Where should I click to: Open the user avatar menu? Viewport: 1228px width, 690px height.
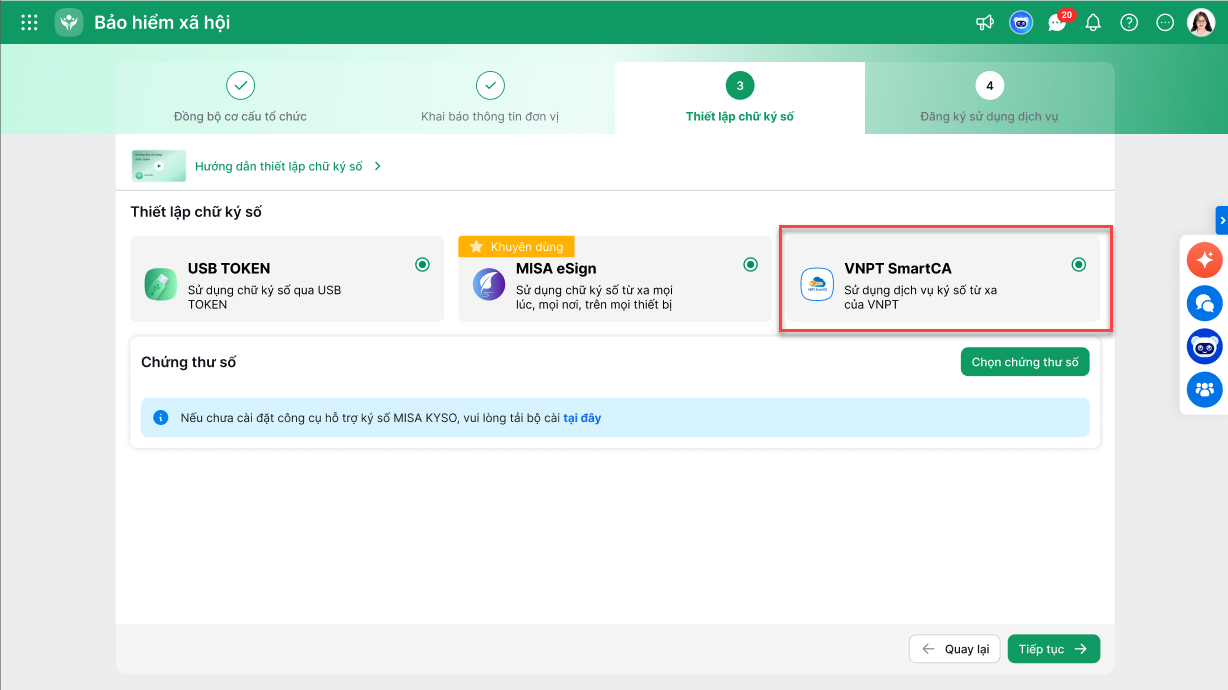point(1201,22)
